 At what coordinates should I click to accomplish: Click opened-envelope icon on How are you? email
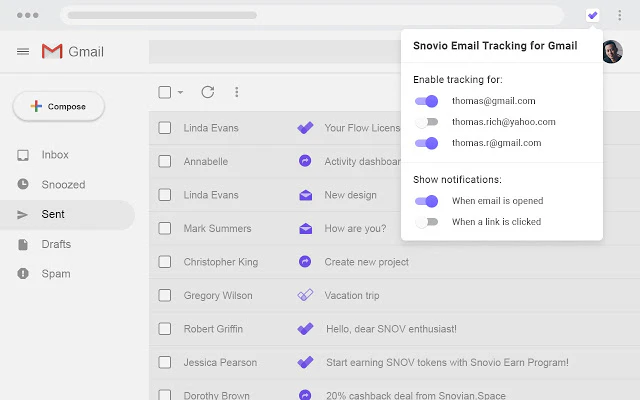(305, 229)
